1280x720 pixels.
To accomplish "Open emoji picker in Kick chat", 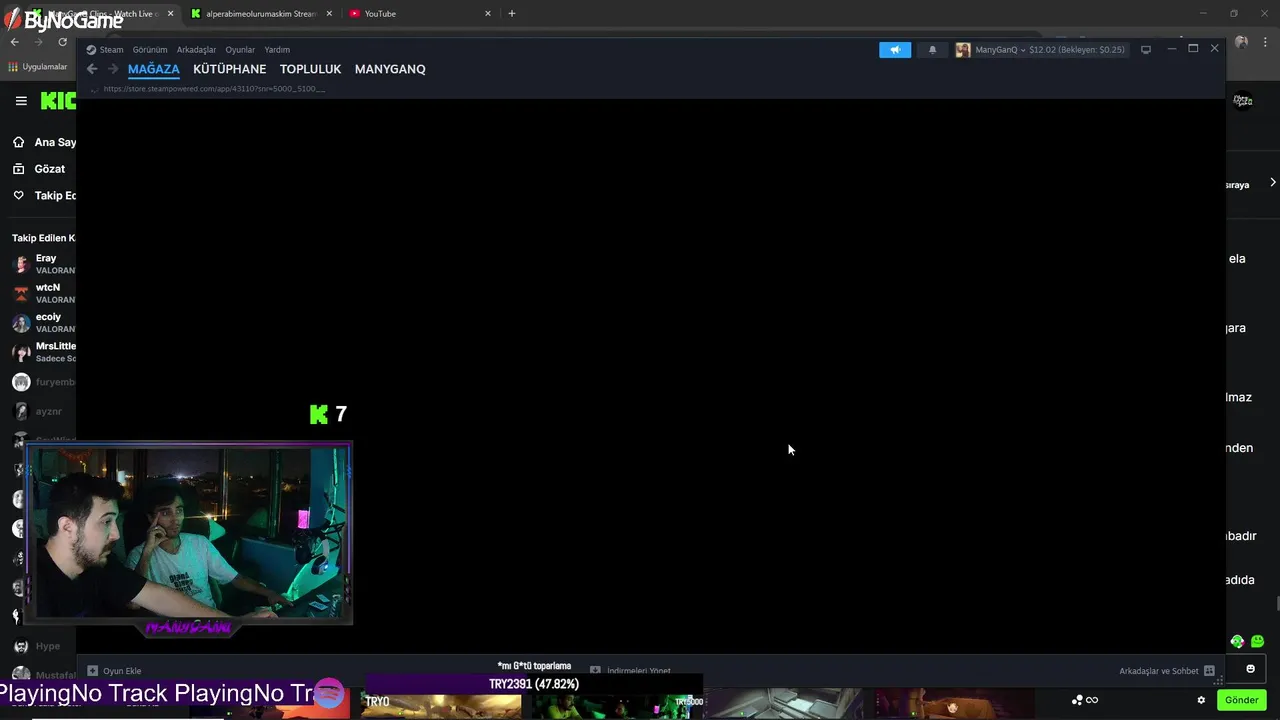I will click(1250, 669).
